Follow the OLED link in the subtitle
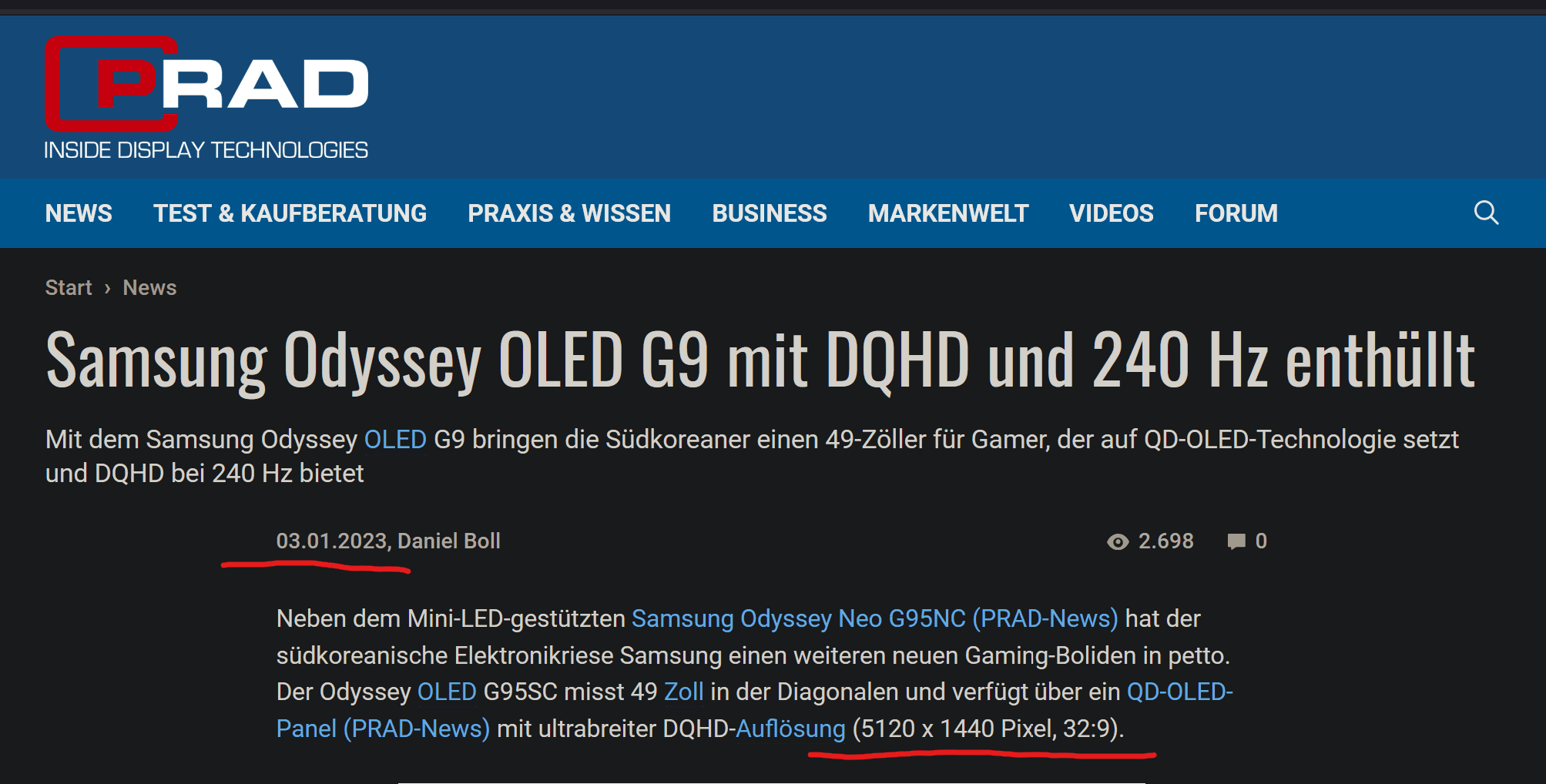The width and height of the screenshot is (1546, 784). click(395, 440)
